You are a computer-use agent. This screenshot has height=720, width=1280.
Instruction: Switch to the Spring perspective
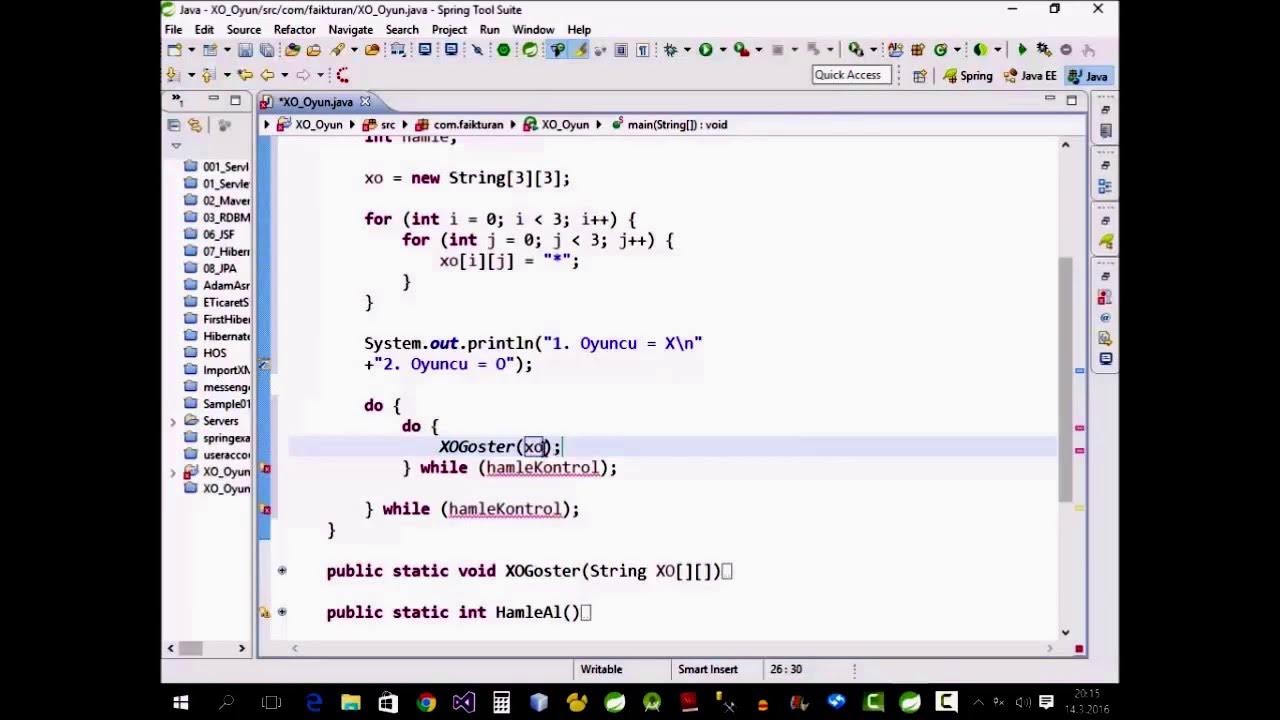click(969, 76)
